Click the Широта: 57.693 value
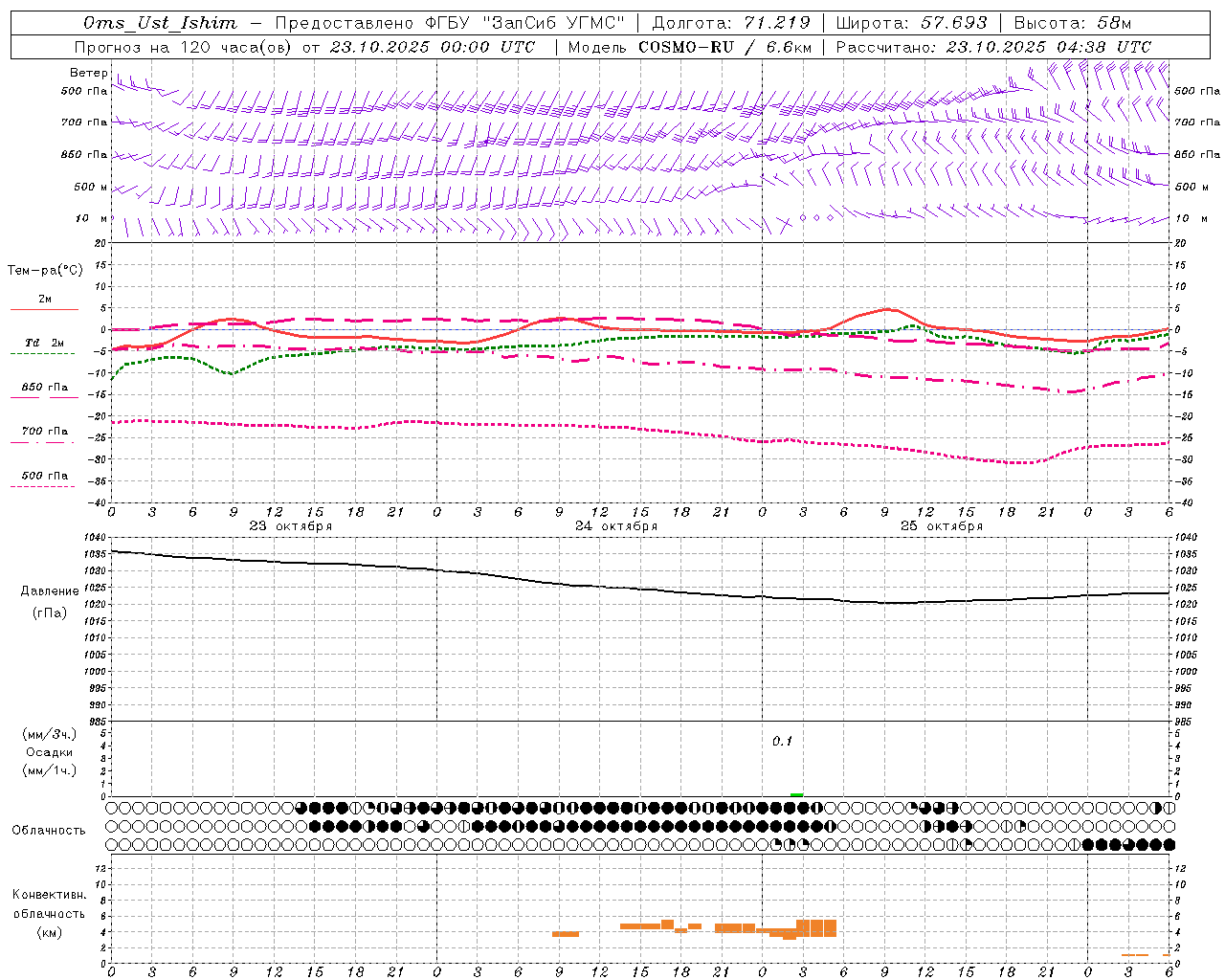 pyautogui.click(x=911, y=23)
